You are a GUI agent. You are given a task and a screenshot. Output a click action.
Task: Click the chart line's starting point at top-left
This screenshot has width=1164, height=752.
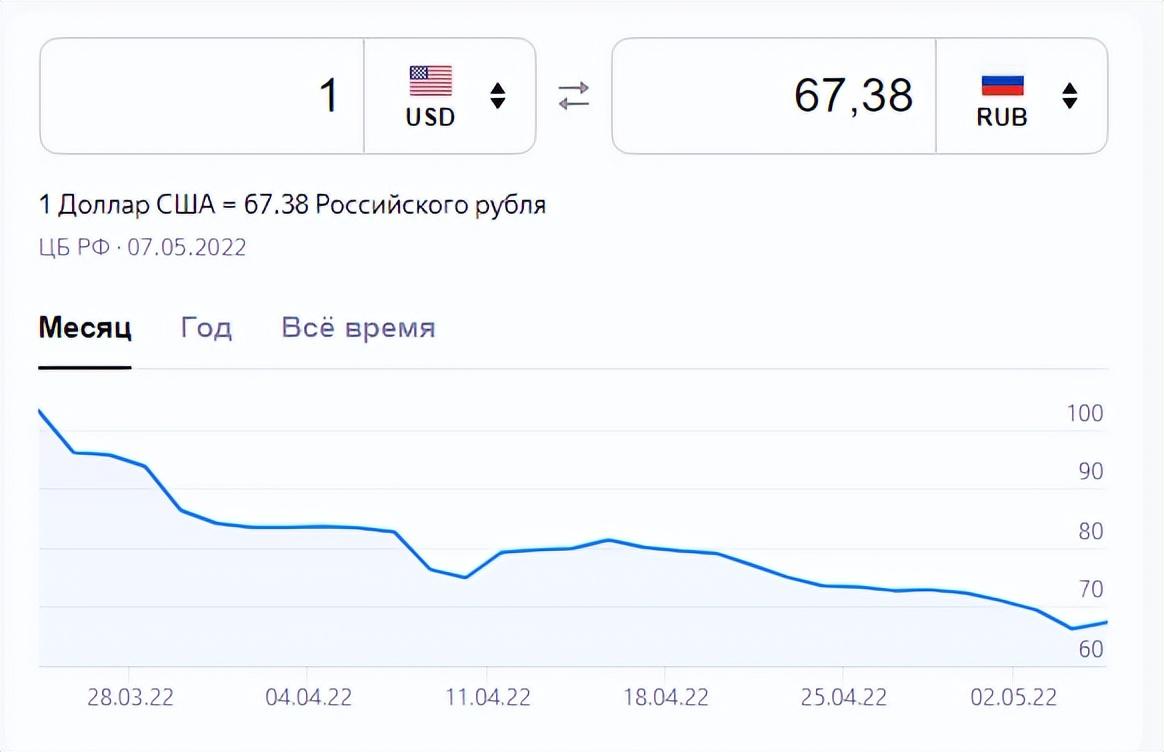(x=41, y=411)
